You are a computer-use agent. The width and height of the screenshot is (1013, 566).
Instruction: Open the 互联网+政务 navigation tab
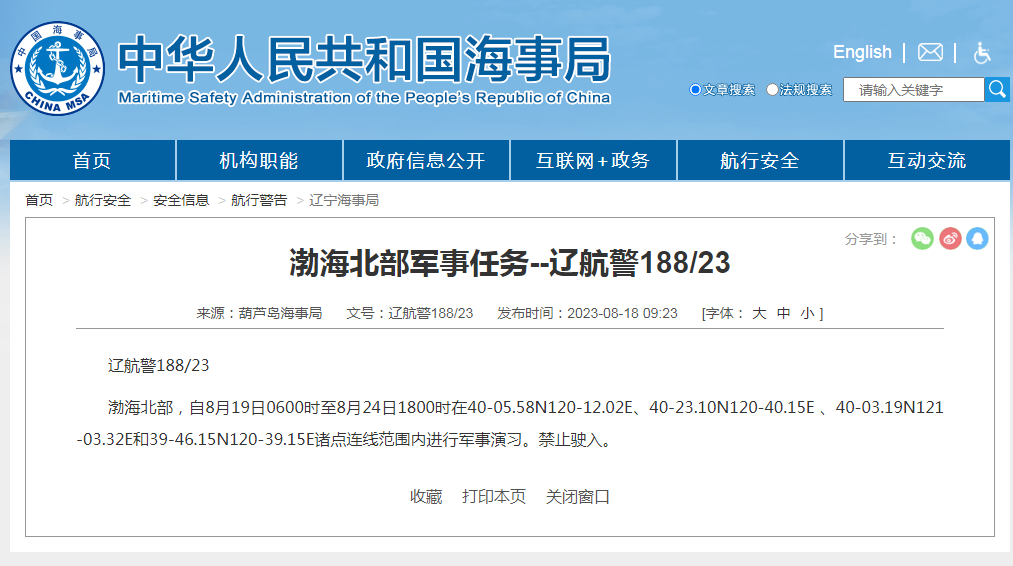pos(593,160)
